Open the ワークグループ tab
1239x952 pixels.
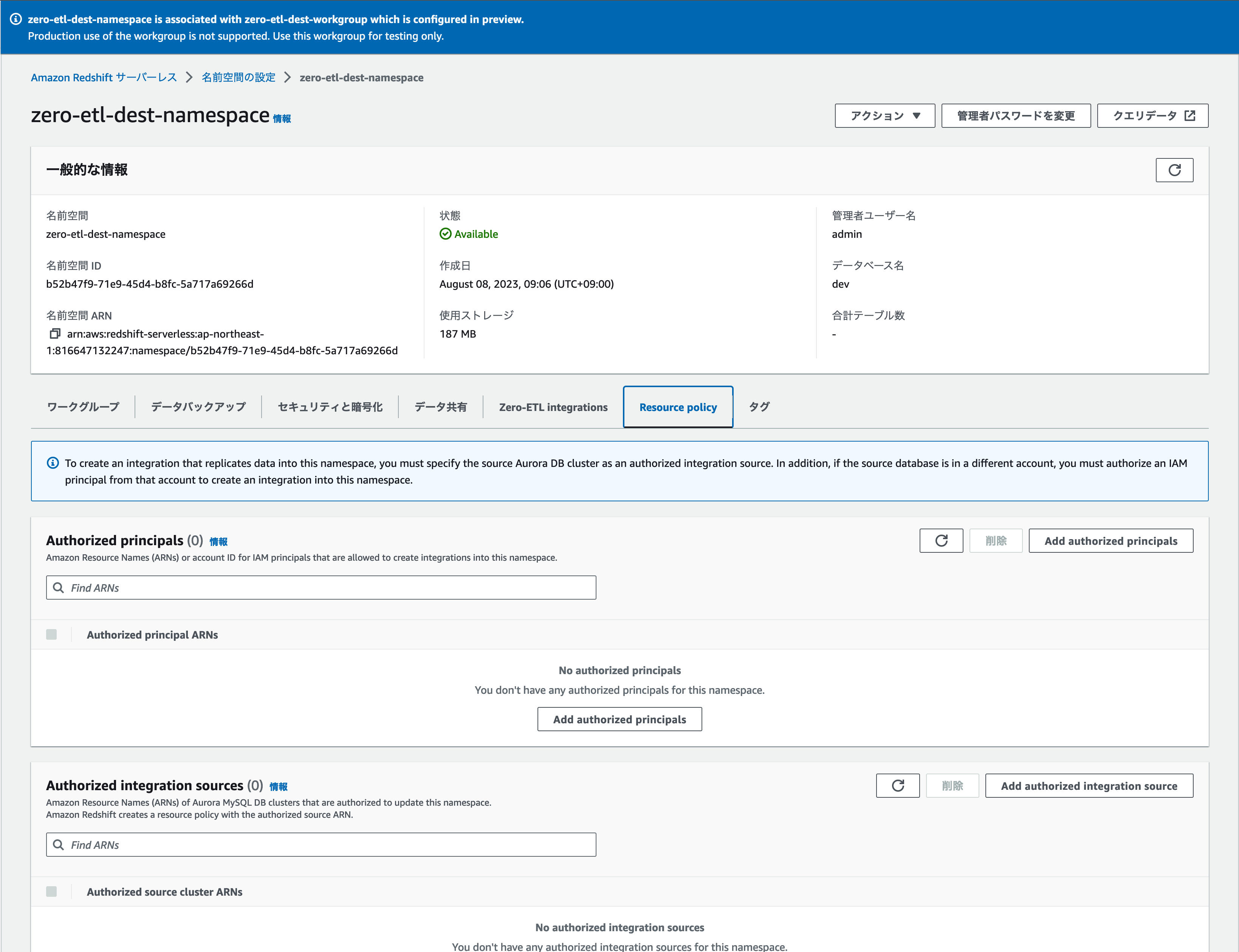[x=83, y=407]
